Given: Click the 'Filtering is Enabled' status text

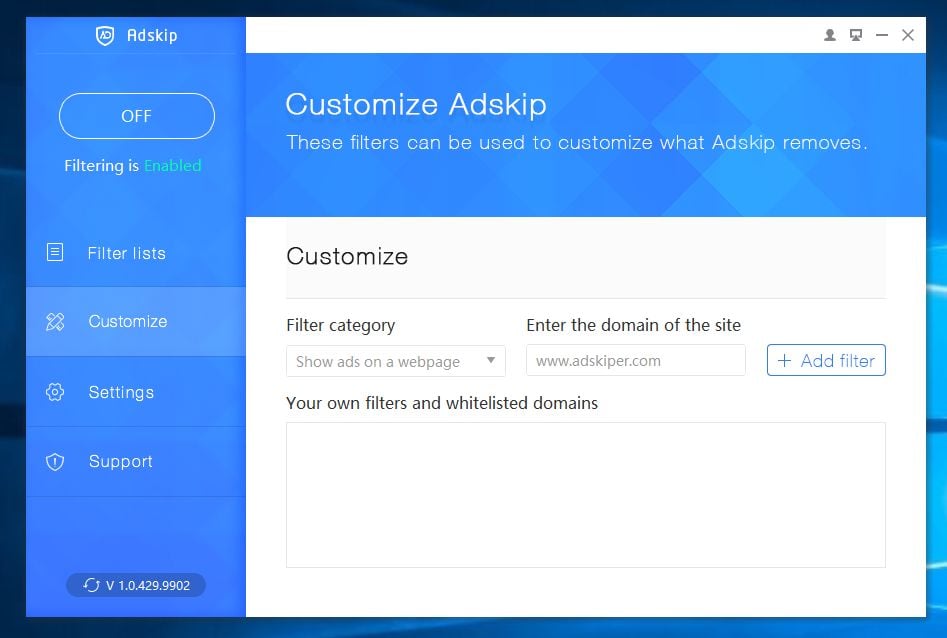Looking at the screenshot, I should (x=133, y=166).
